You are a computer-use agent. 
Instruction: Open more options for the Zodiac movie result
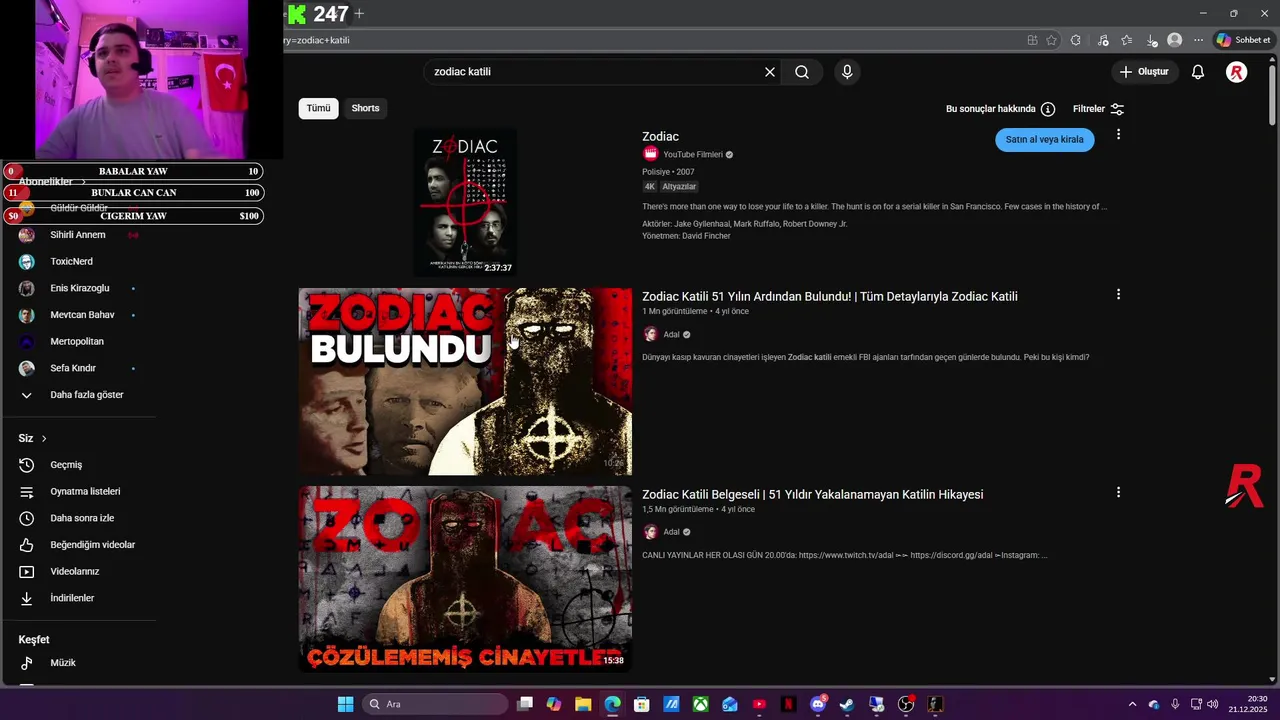[1118, 134]
